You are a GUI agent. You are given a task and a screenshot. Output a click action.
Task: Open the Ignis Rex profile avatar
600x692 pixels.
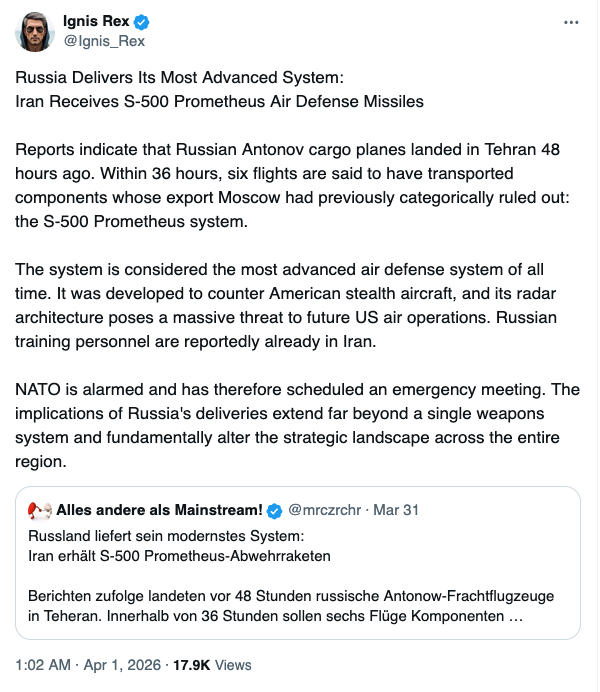click(x=33, y=31)
